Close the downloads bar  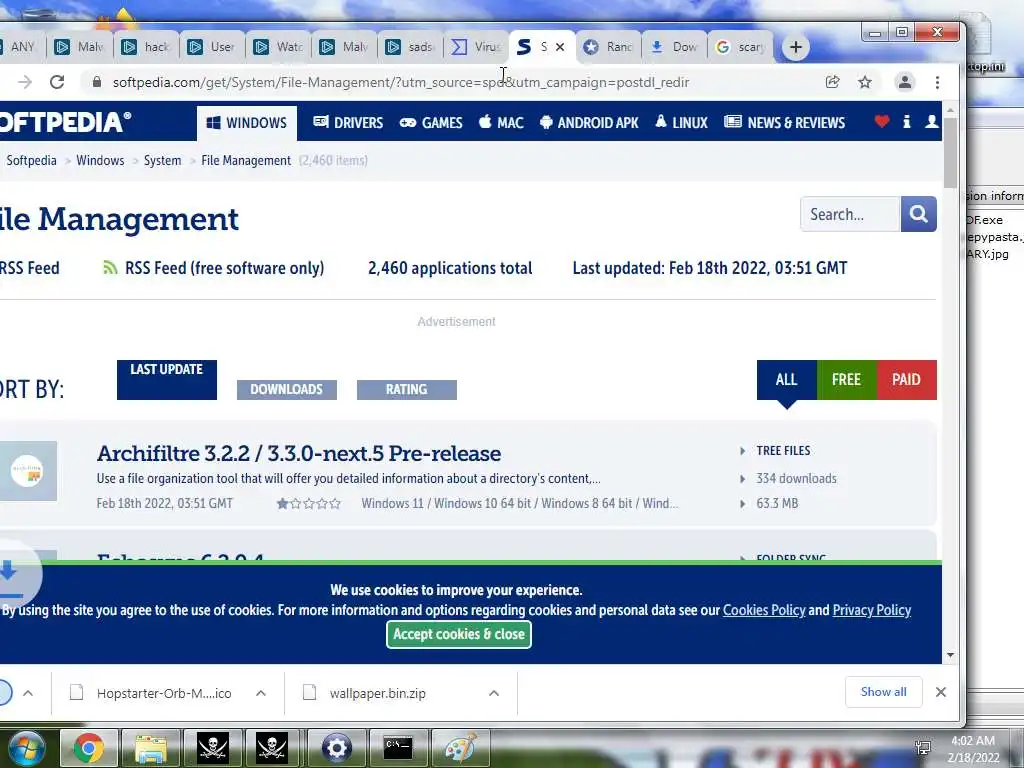(x=940, y=692)
